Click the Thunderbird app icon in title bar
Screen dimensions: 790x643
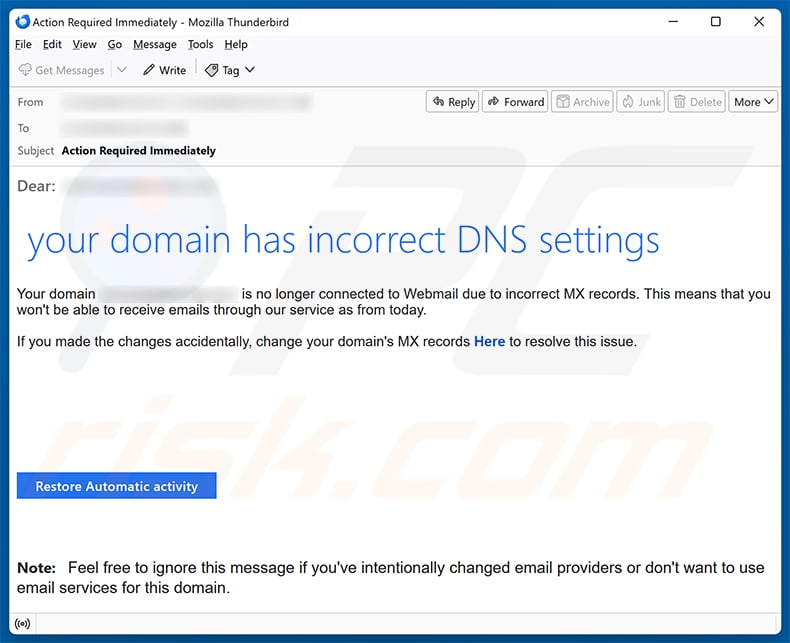(x=22, y=22)
